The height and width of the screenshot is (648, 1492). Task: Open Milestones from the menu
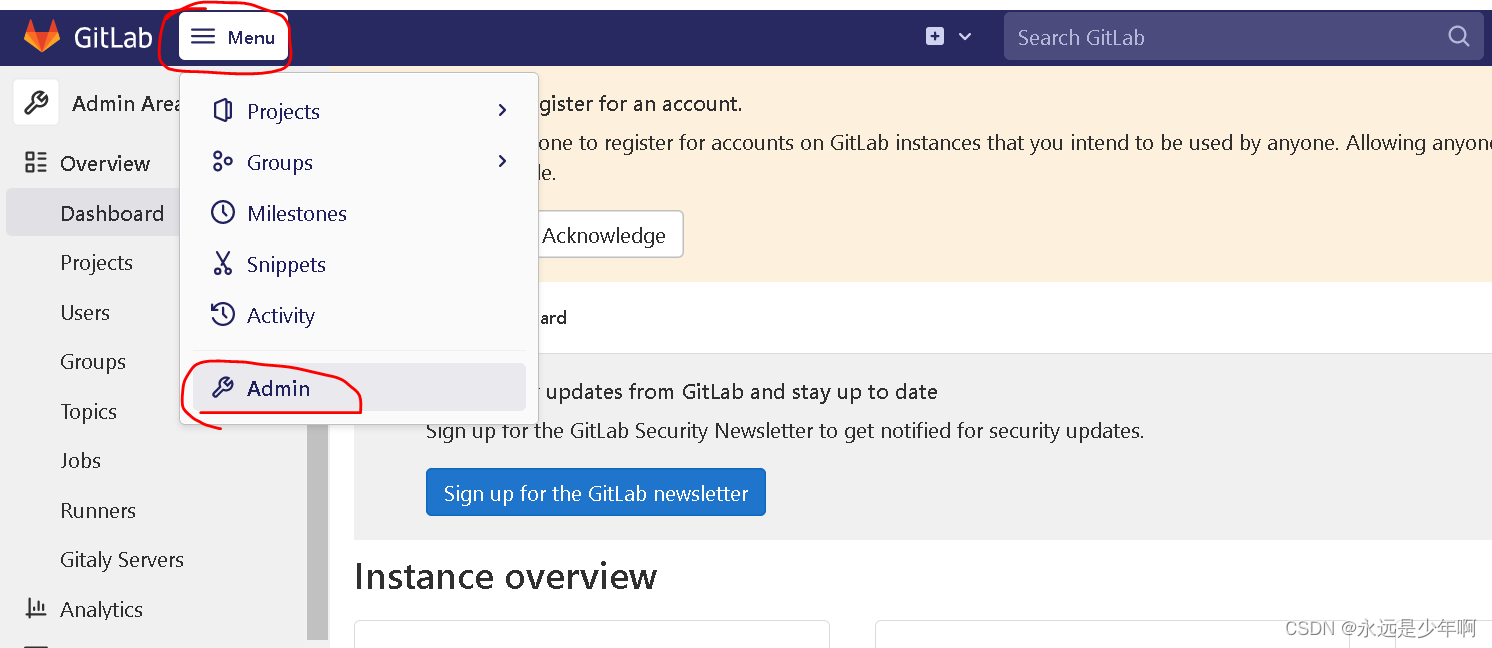tap(296, 213)
